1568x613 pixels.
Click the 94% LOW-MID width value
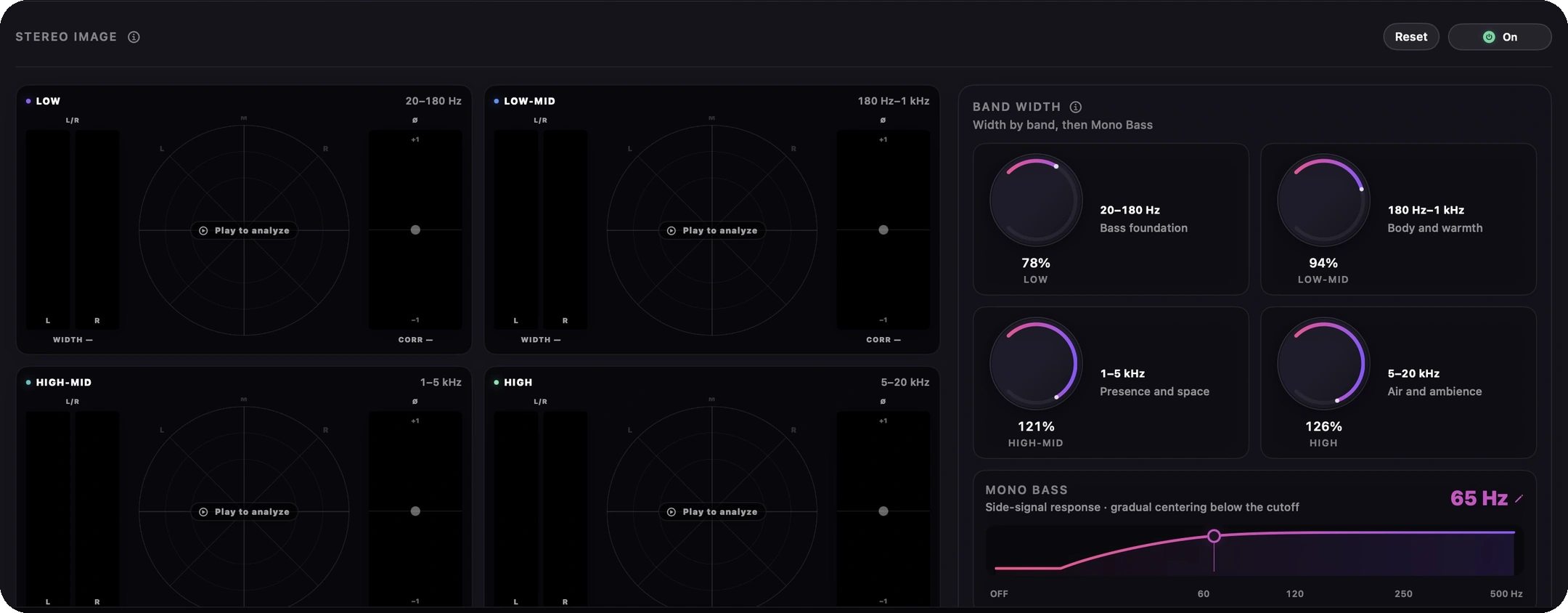[x=1323, y=263]
